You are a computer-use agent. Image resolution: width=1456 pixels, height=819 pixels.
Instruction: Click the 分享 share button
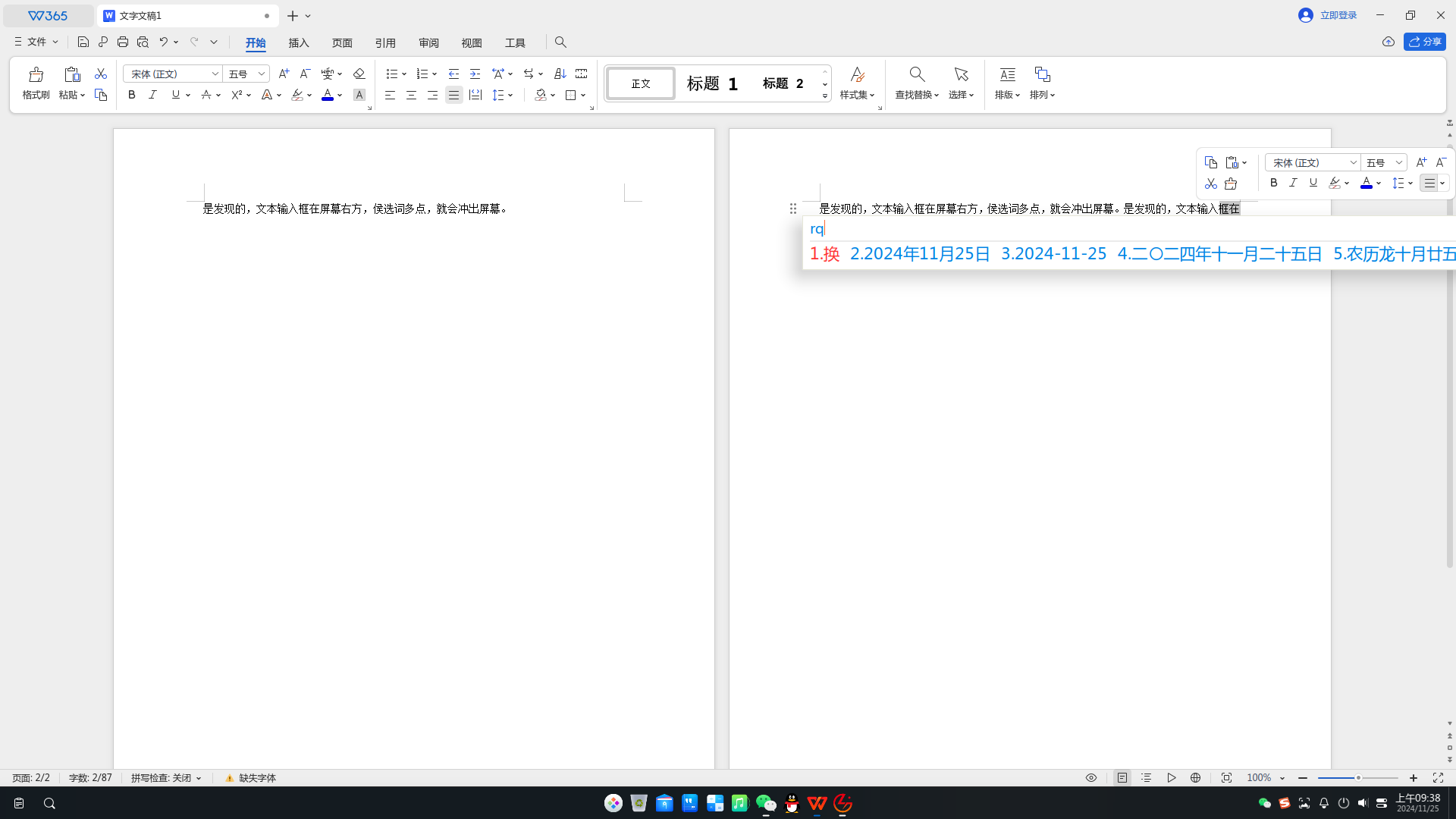pos(1424,42)
